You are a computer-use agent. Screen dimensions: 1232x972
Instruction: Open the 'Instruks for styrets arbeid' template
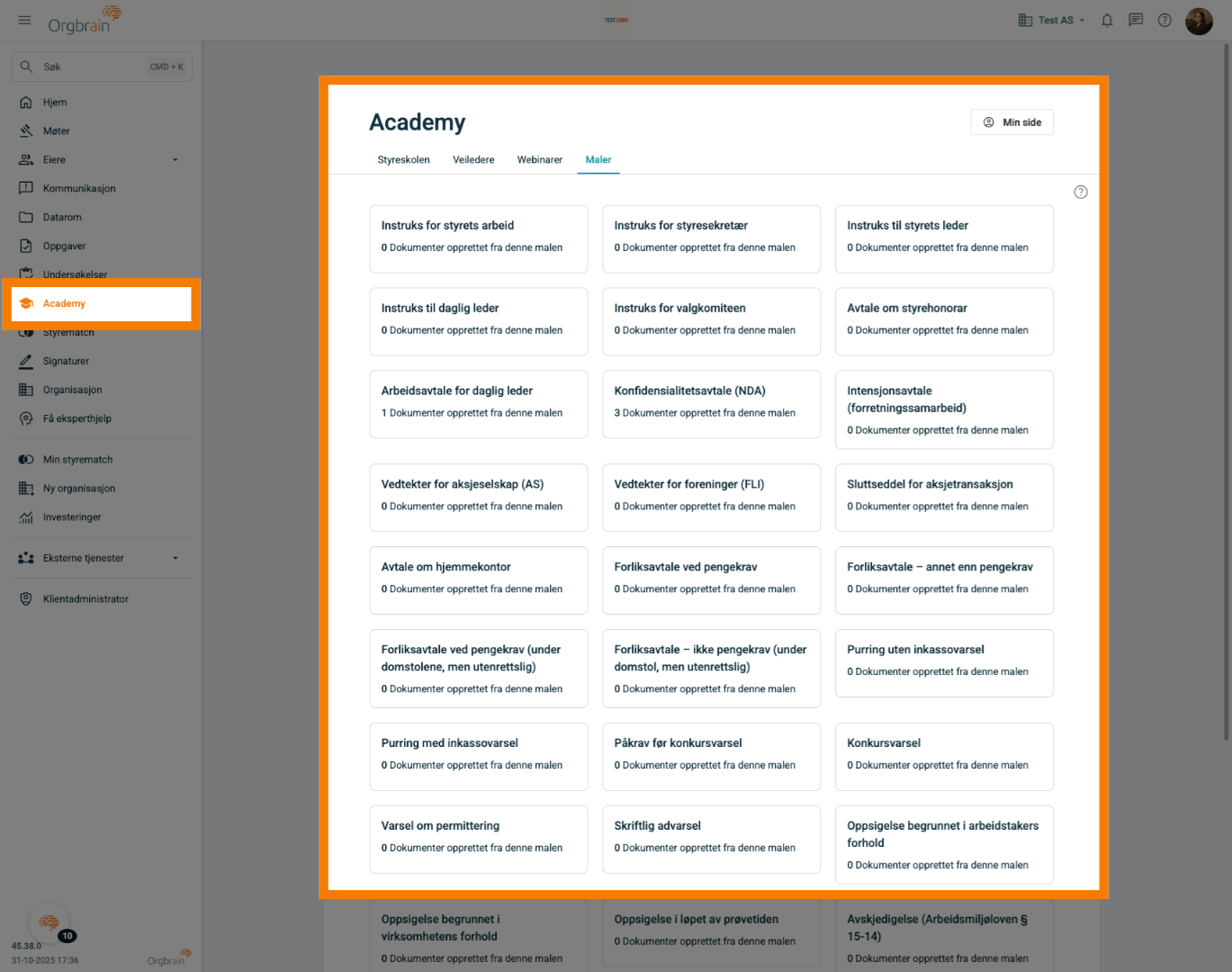click(x=479, y=239)
